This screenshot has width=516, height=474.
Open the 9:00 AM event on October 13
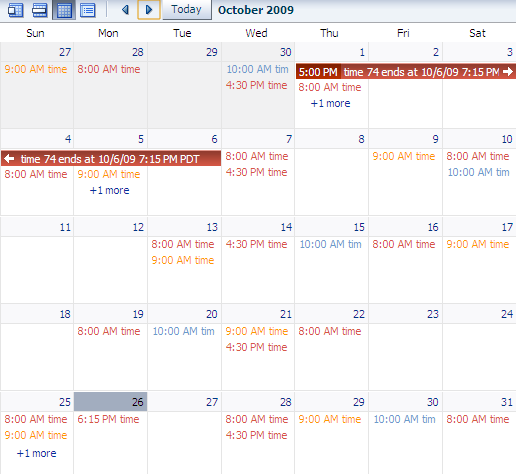click(x=183, y=260)
